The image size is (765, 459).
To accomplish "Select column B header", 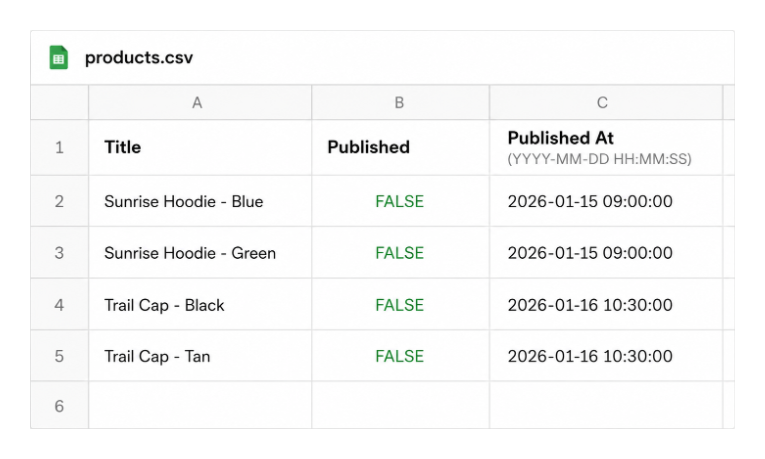I will [401, 102].
